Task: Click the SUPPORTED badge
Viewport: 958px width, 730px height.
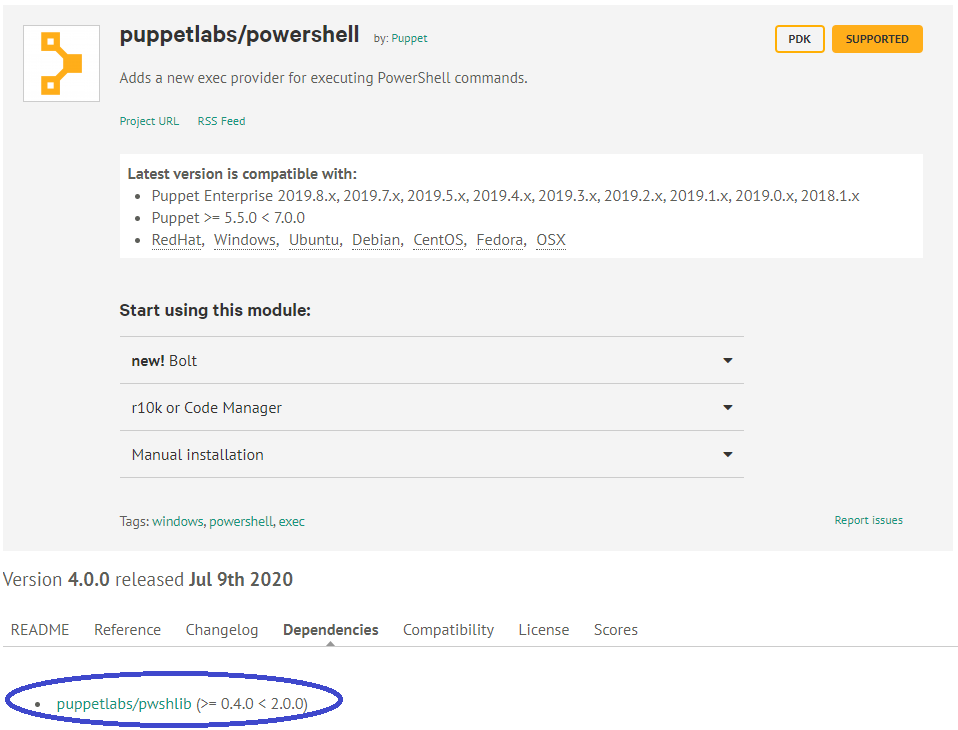Action: tap(877, 39)
